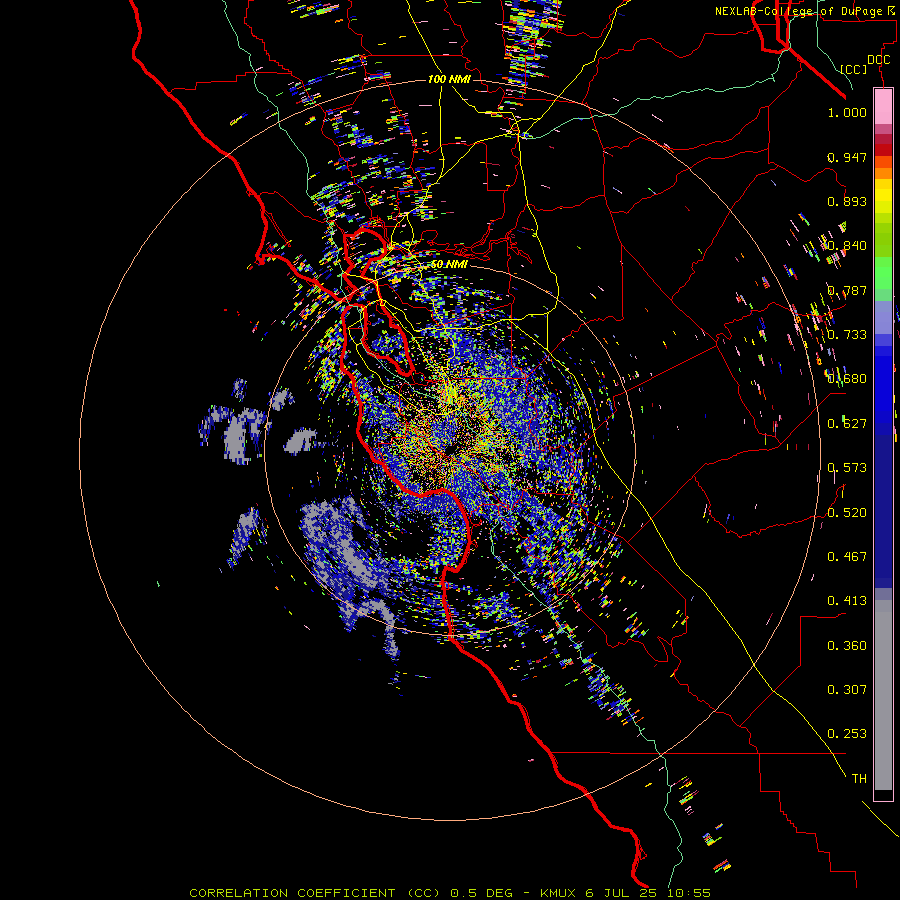Click the gray segment of the color bar

point(883,695)
